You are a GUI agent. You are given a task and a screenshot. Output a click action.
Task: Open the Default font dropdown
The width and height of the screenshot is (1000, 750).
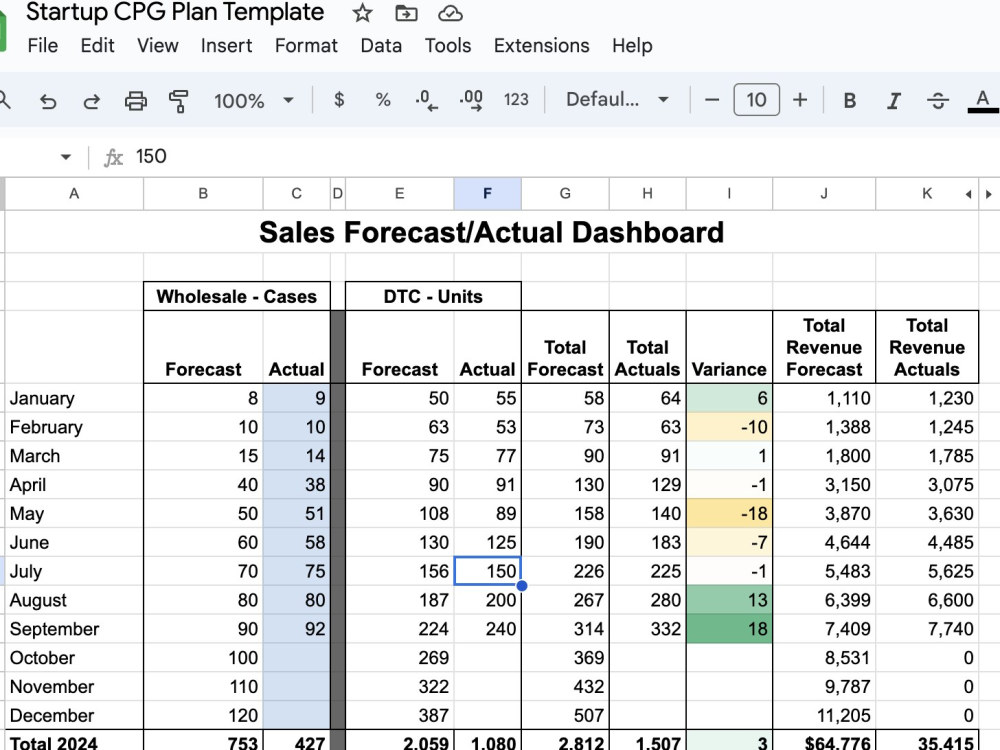(617, 99)
